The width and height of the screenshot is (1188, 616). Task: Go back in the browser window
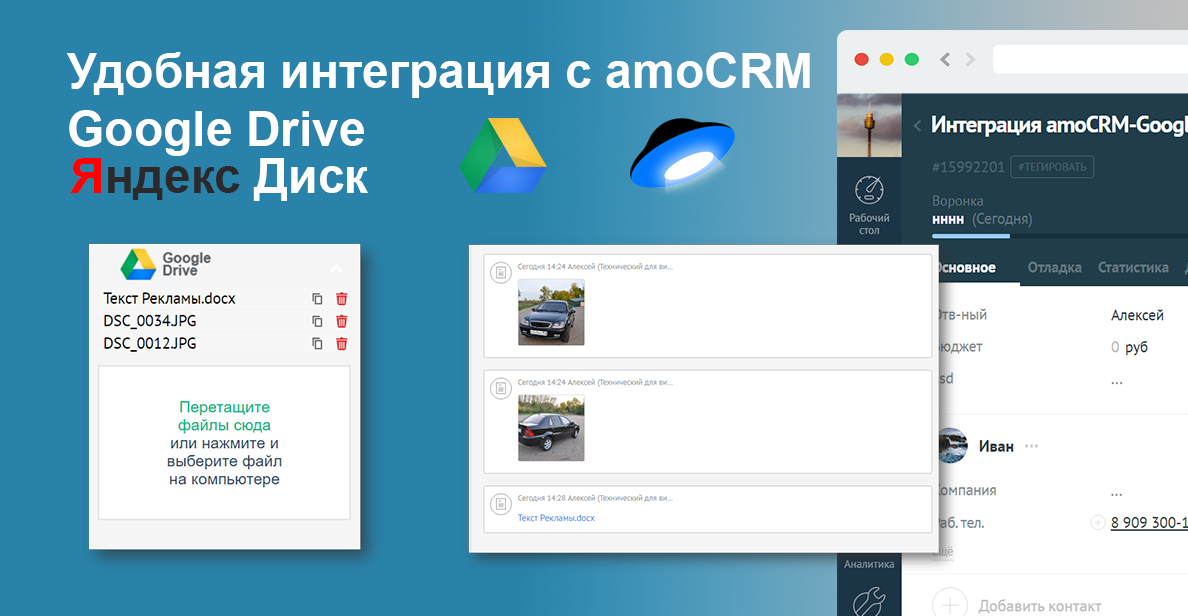click(945, 59)
